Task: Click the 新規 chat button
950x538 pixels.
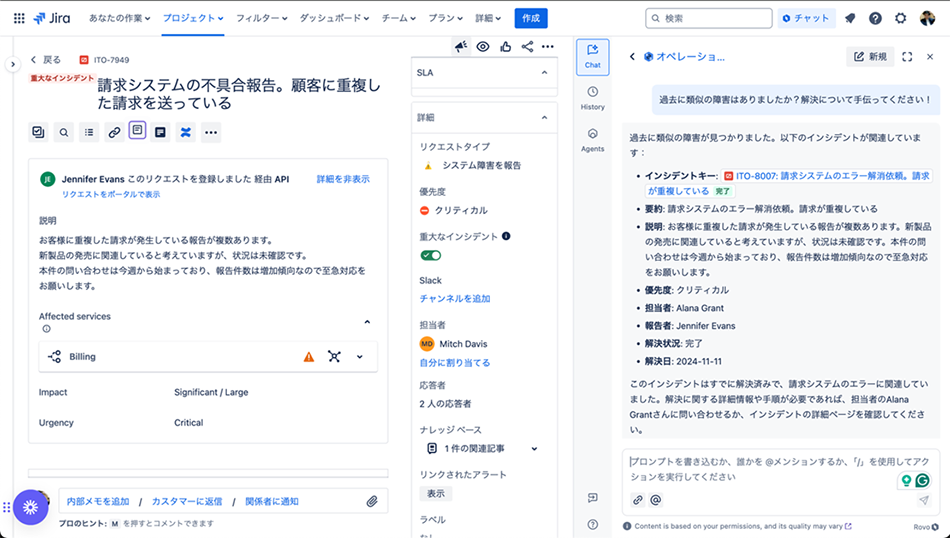Action: pyautogui.click(x=870, y=56)
